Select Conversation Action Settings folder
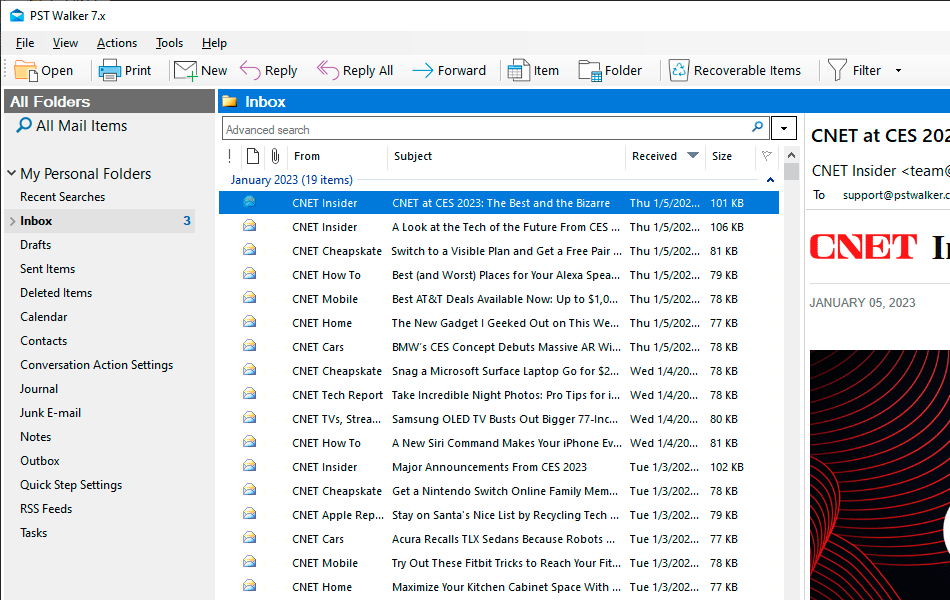This screenshot has width=950, height=600. click(x=96, y=365)
